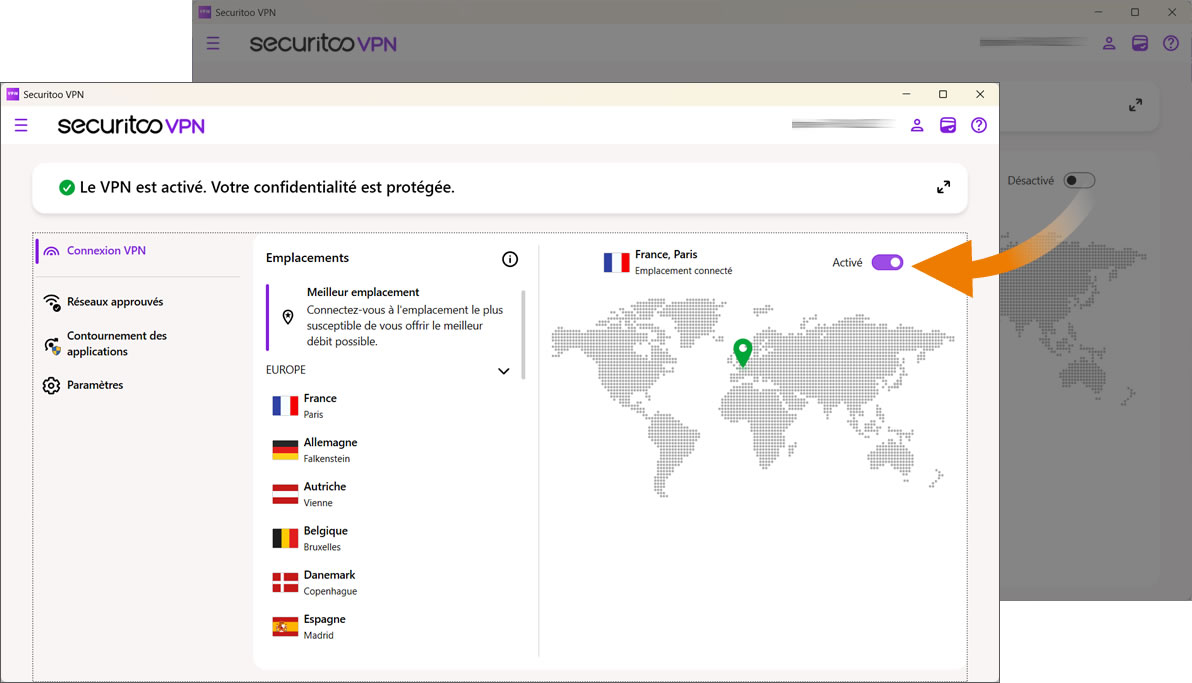Viewport: 1192px width, 683px height.
Task: Show info about Emplacements
Action: 510,259
